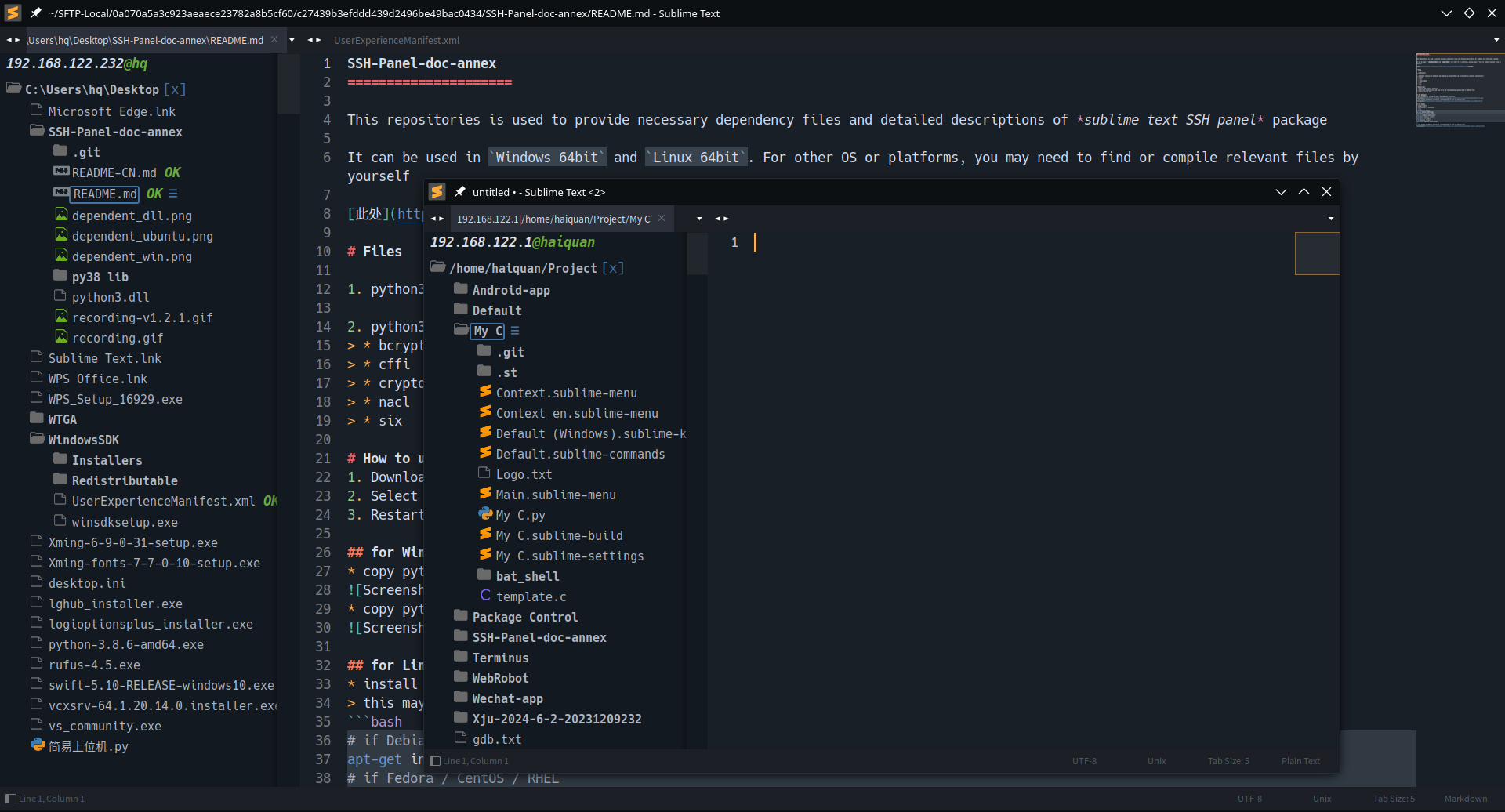Change Unix line endings in main status bar

pyautogui.click(x=1322, y=799)
